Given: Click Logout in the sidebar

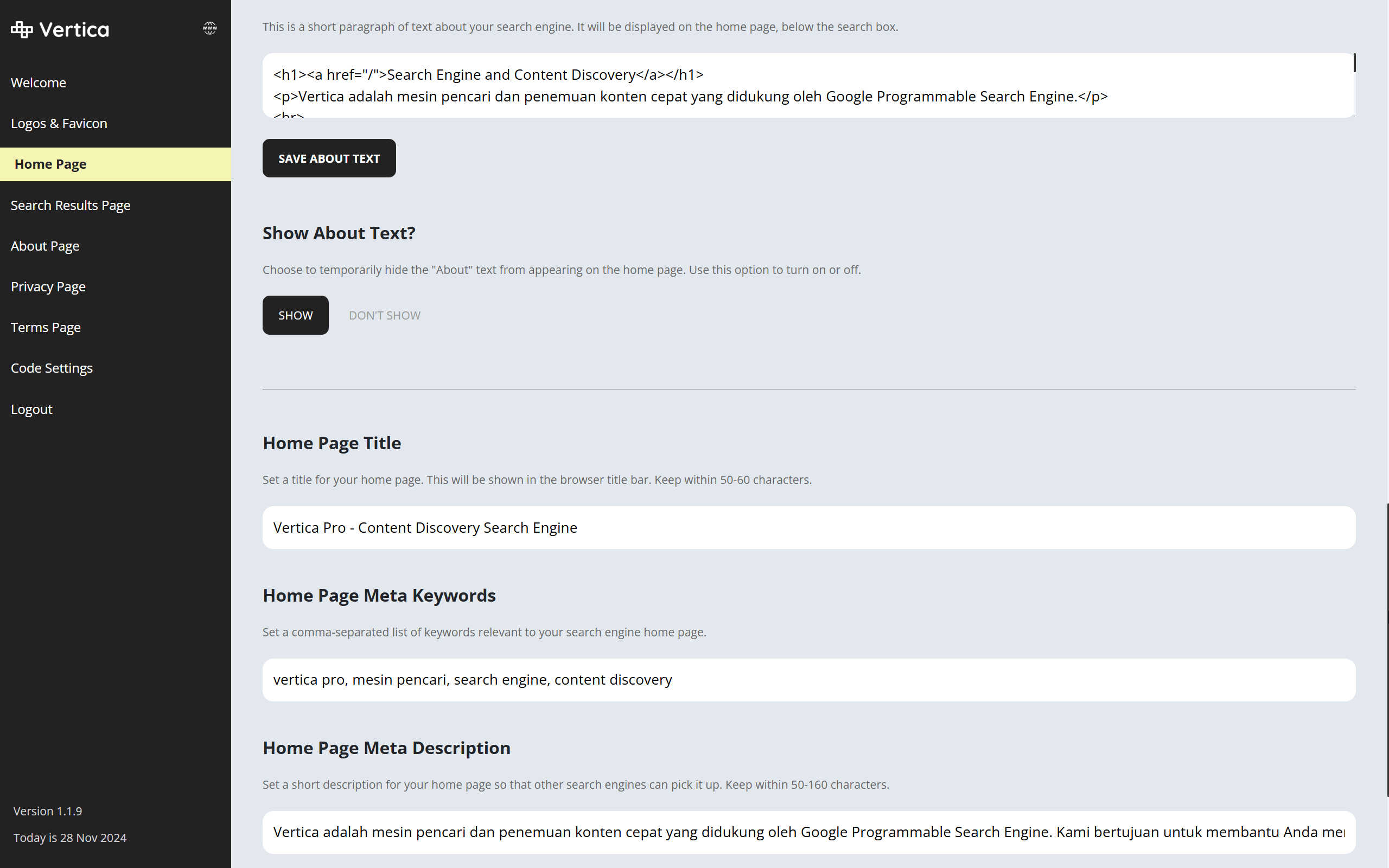Looking at the screenshot, I should [31, 409].
